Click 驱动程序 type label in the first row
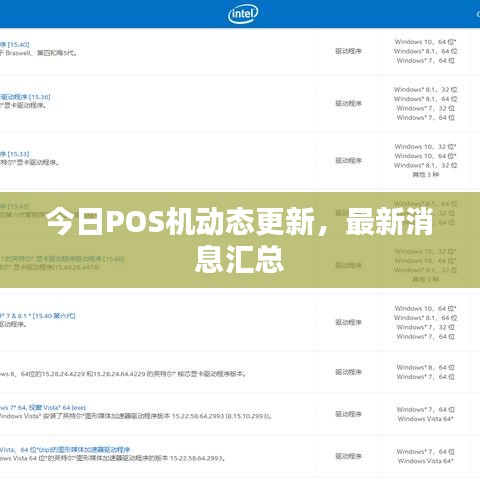 pyautogui.click(x=349, y=51)
